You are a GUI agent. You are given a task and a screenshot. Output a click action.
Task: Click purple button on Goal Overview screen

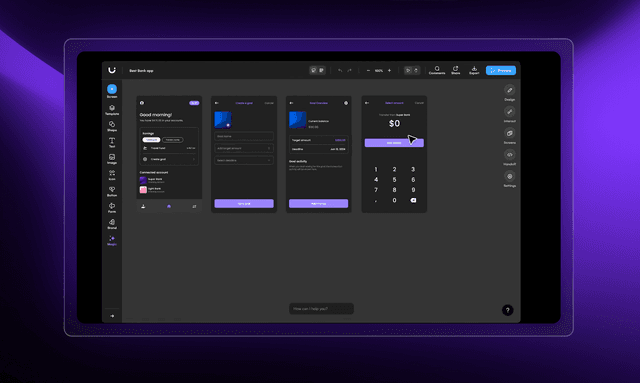tap(318, 203)
